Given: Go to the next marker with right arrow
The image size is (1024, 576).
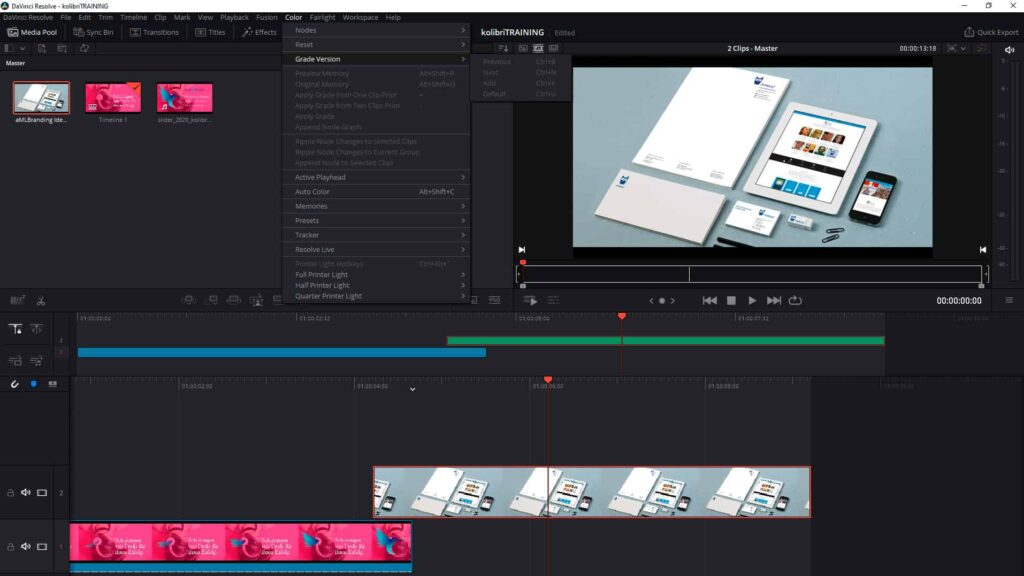Looking at the screenshot, I should [673, 300].
